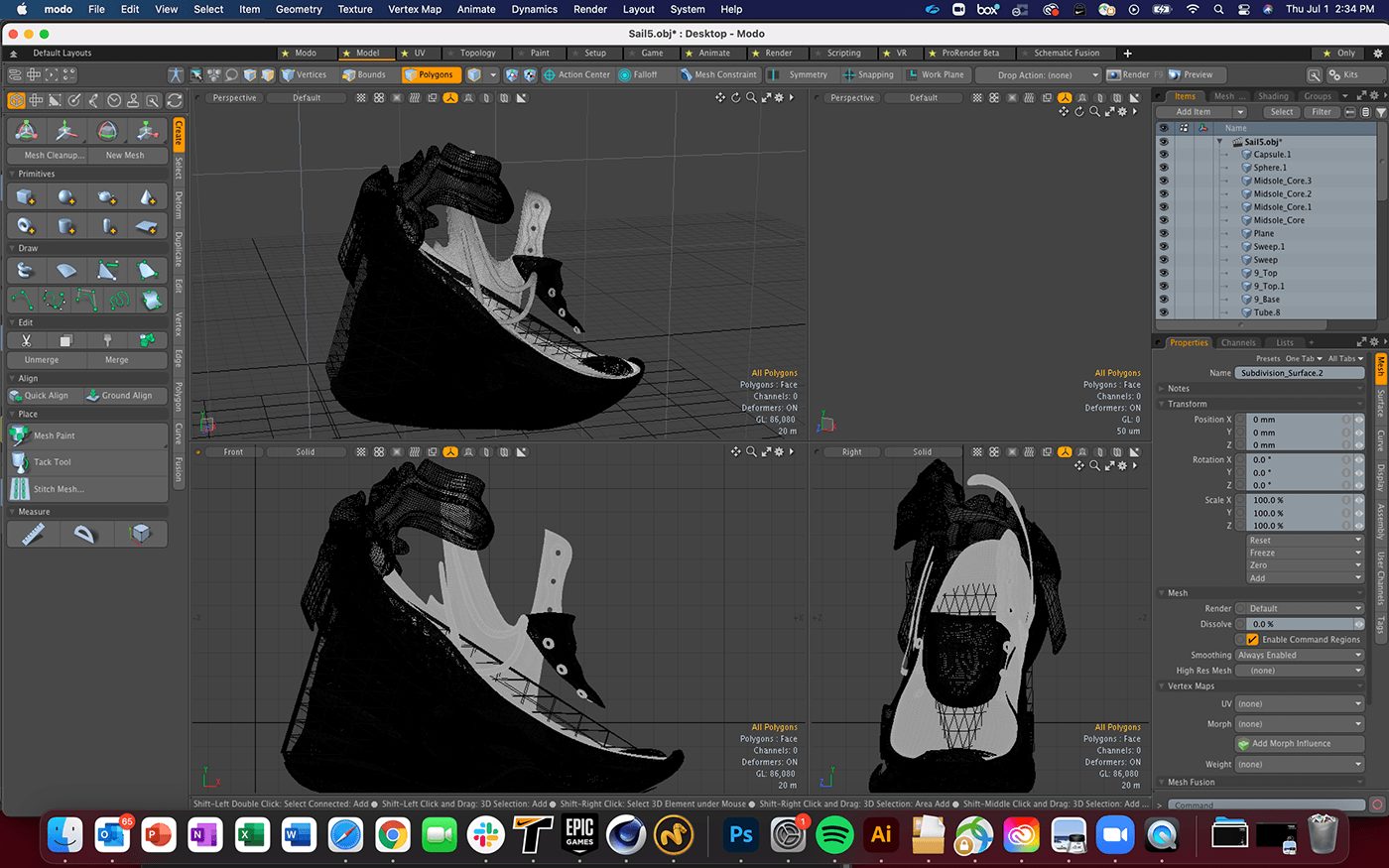Select the Teapot primitive tool

click(x=107, y=197)
